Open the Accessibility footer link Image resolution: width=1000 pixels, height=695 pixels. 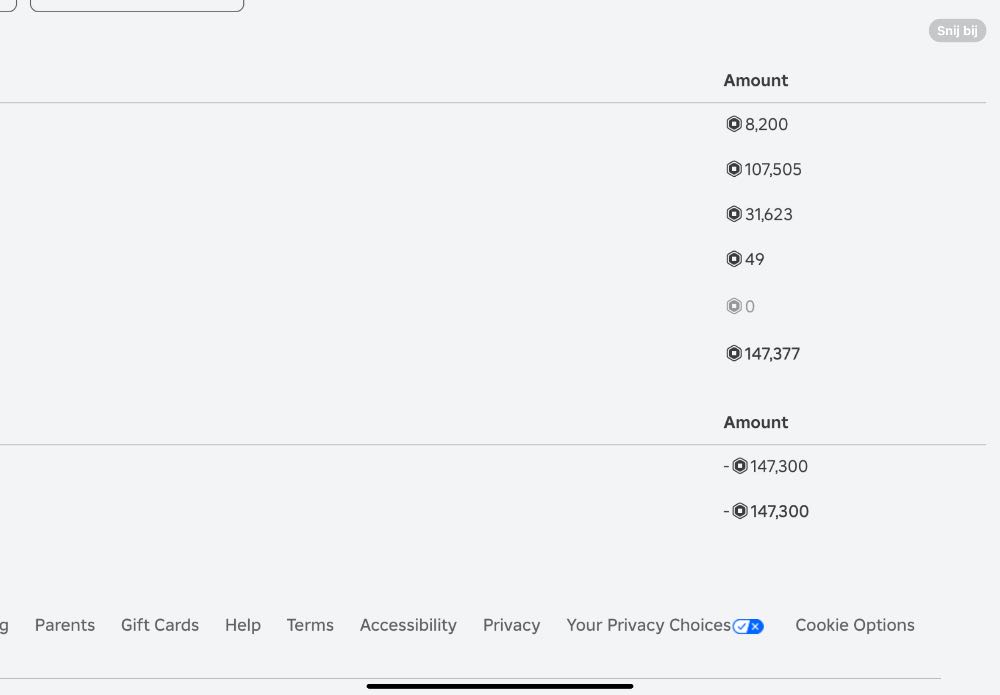pyautogui.click(x=408, y=625)
